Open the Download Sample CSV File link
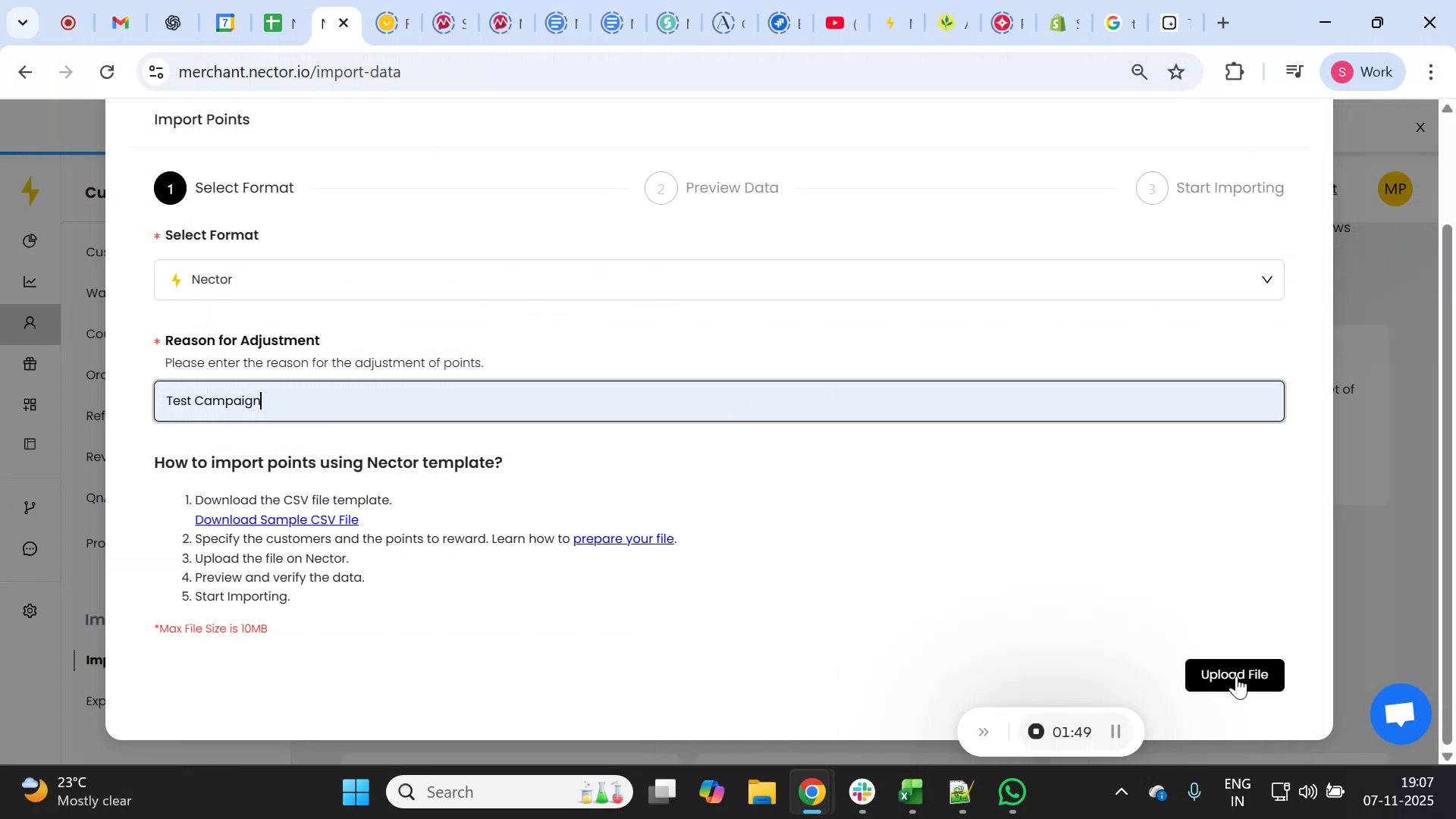 277,519
